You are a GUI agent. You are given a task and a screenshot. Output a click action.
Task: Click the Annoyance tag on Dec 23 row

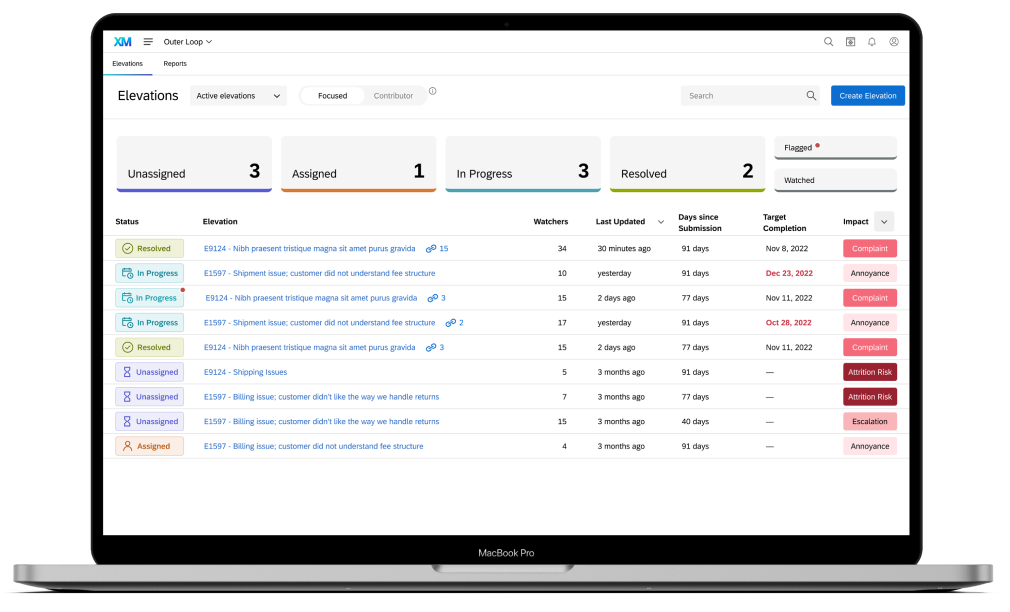870,273
